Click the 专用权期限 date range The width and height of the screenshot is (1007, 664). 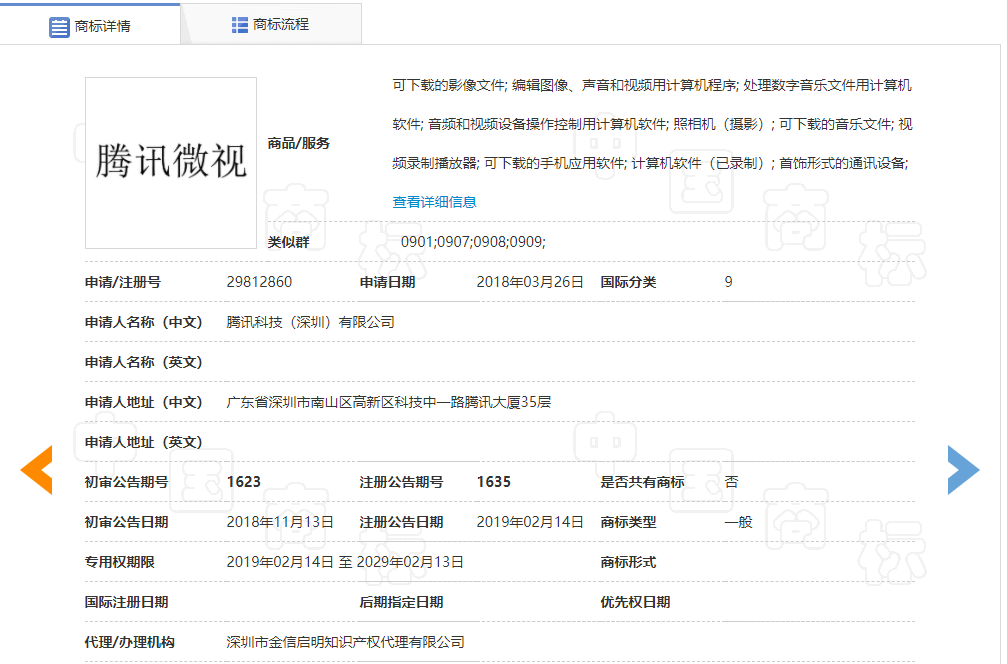tap(345, 562)
